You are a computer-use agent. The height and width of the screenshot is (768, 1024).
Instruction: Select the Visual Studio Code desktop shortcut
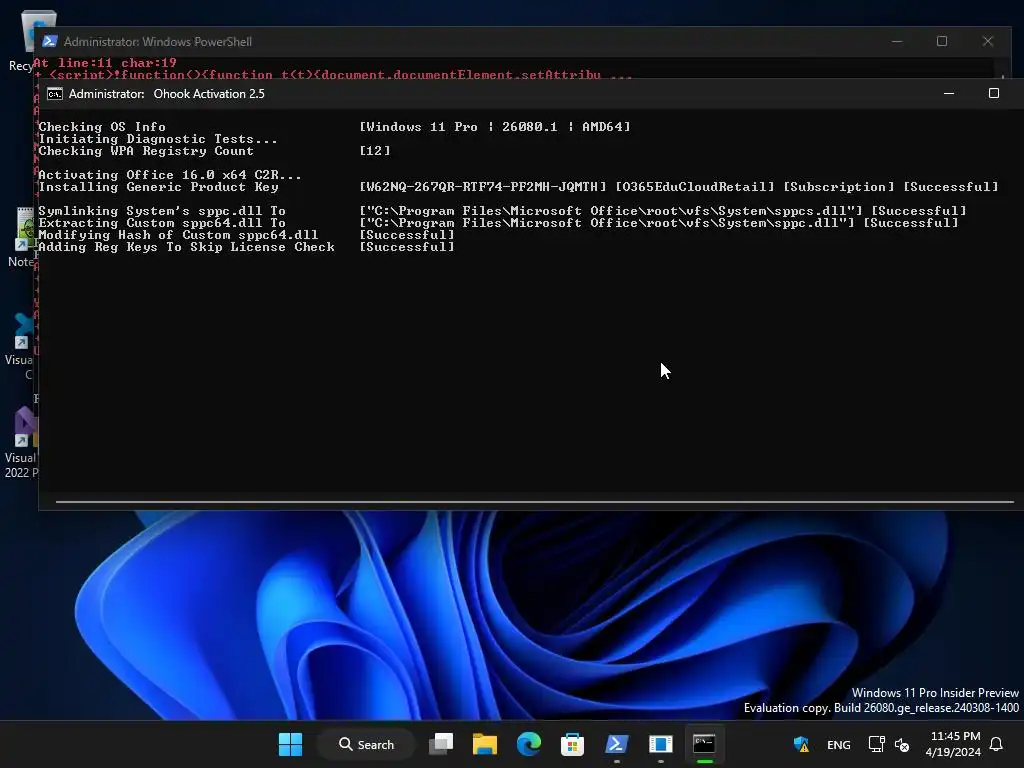point(20,346)
